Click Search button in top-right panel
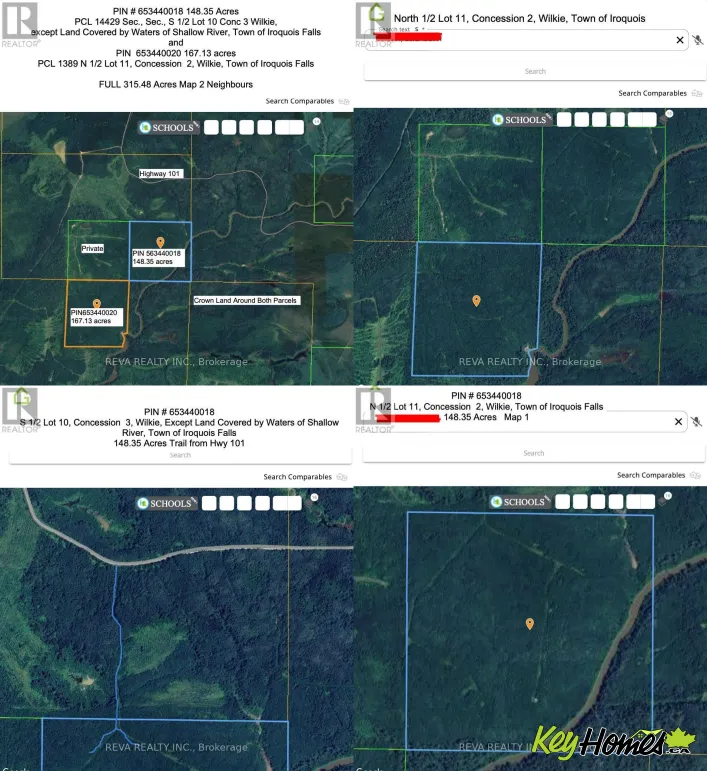This screenshot has width=707, height=771. [x=535, y=71]
